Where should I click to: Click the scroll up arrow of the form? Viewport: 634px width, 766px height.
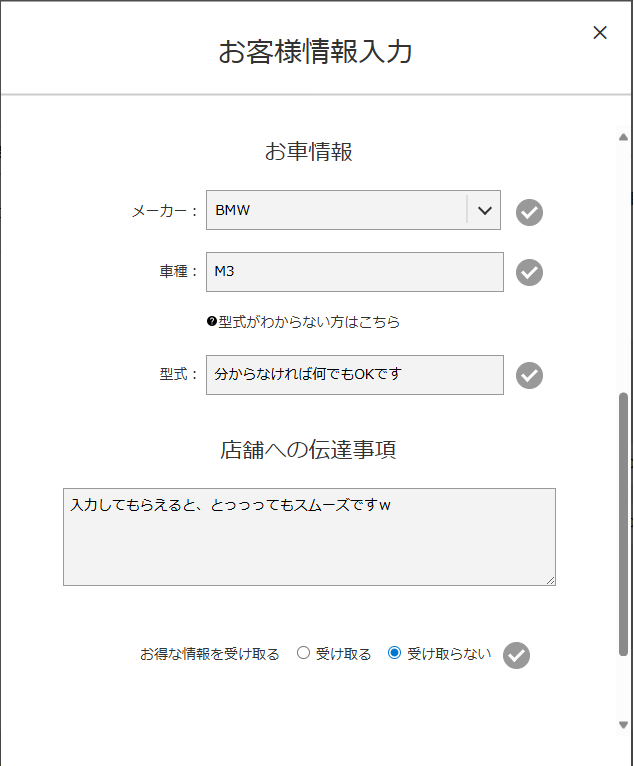click(x=624, y=137)
